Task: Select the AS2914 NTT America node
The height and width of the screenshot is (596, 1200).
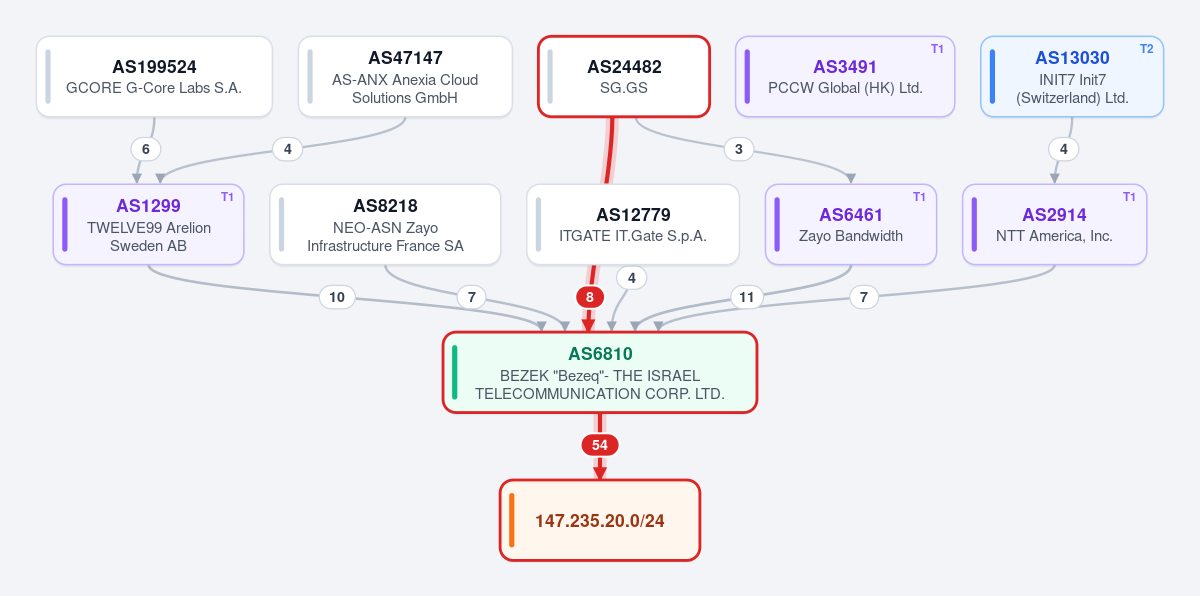Action: click(1054, 224)
